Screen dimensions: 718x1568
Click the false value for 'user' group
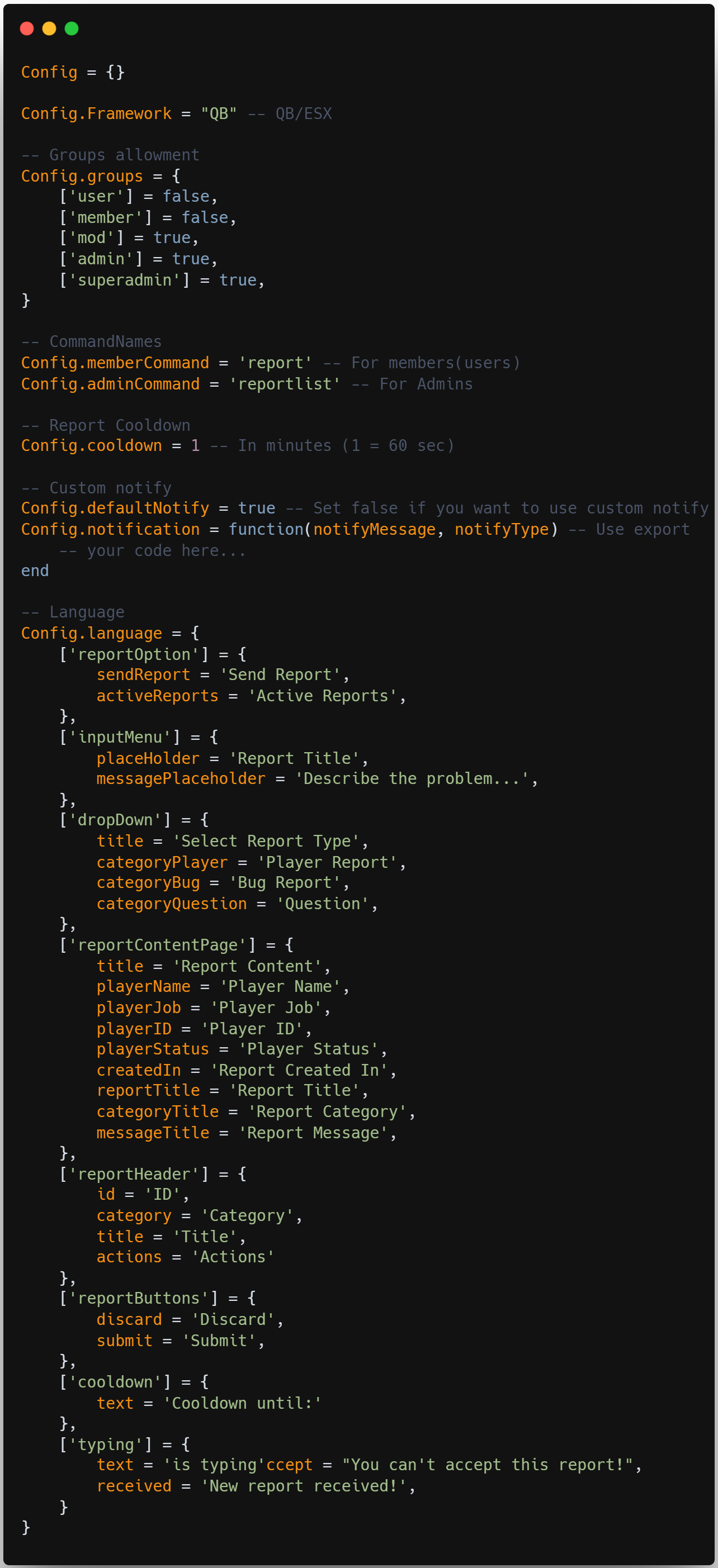coord(186,197)
